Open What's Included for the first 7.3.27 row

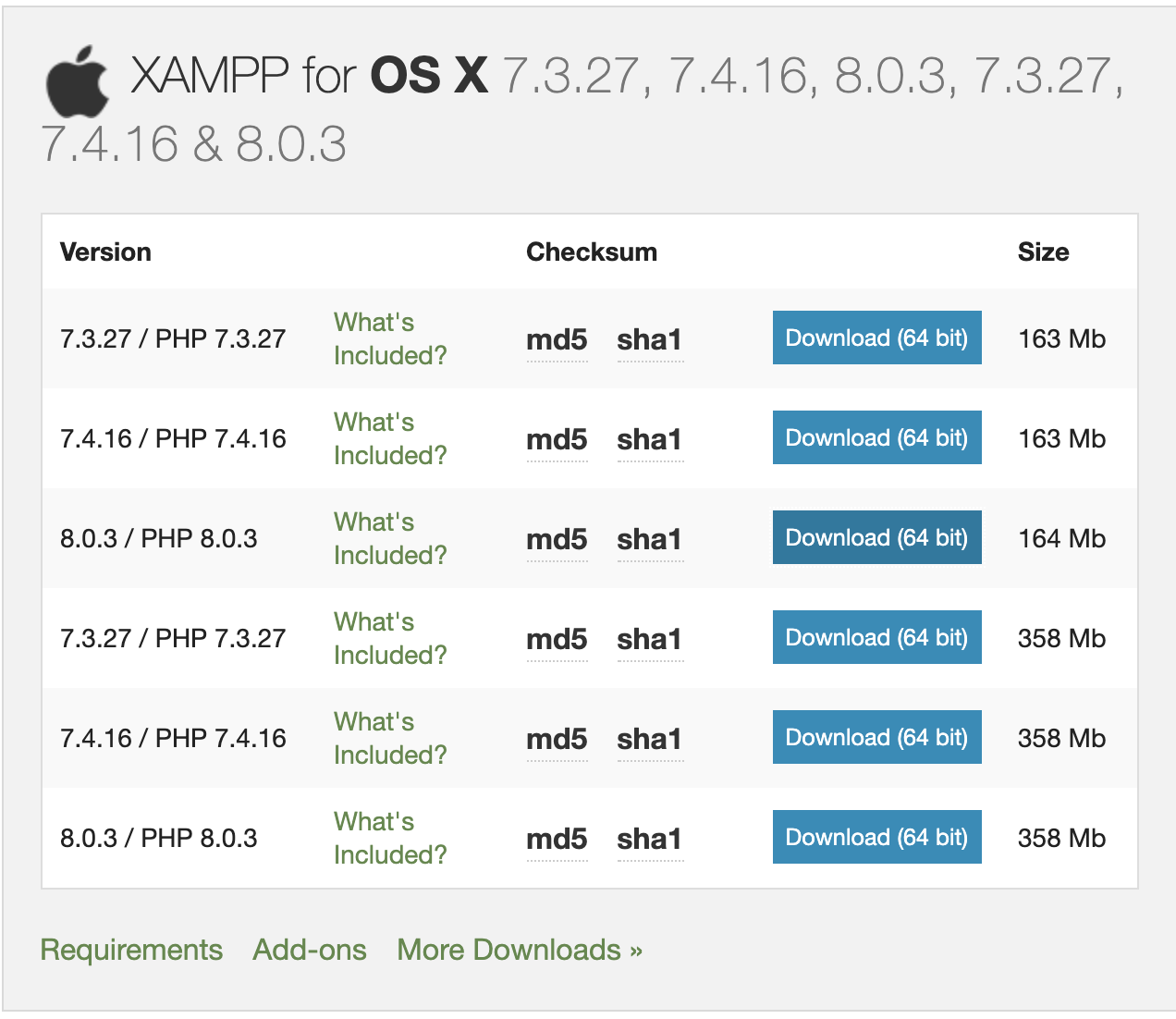[x=390, y=338]
